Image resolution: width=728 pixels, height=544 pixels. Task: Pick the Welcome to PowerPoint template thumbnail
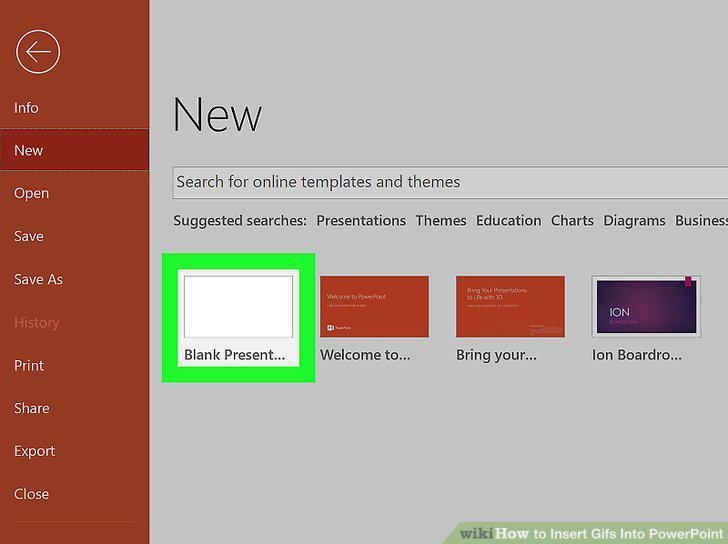(374, 306)
